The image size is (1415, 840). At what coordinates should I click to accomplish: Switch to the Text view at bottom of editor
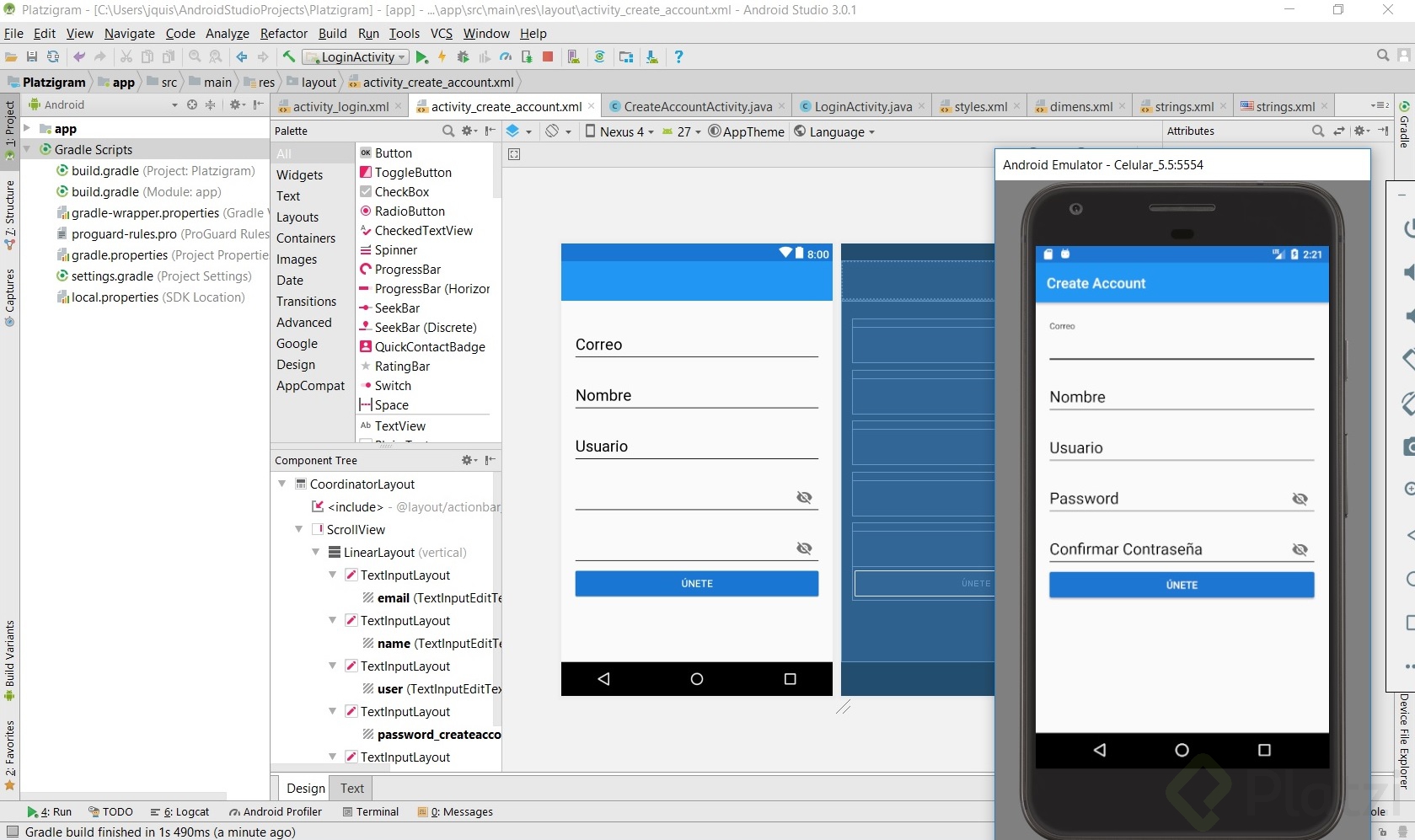click(x=351, y=789)
